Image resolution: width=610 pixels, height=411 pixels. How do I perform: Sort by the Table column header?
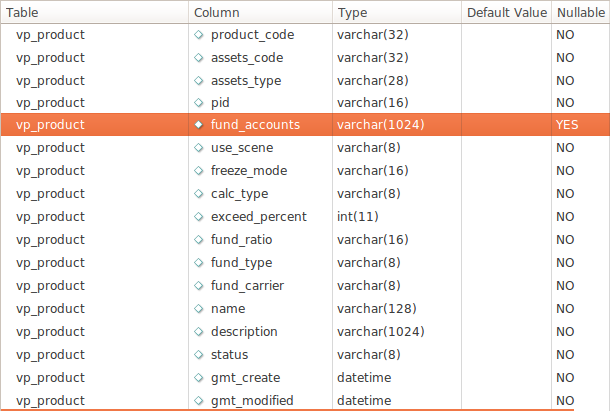pos(95,12)
